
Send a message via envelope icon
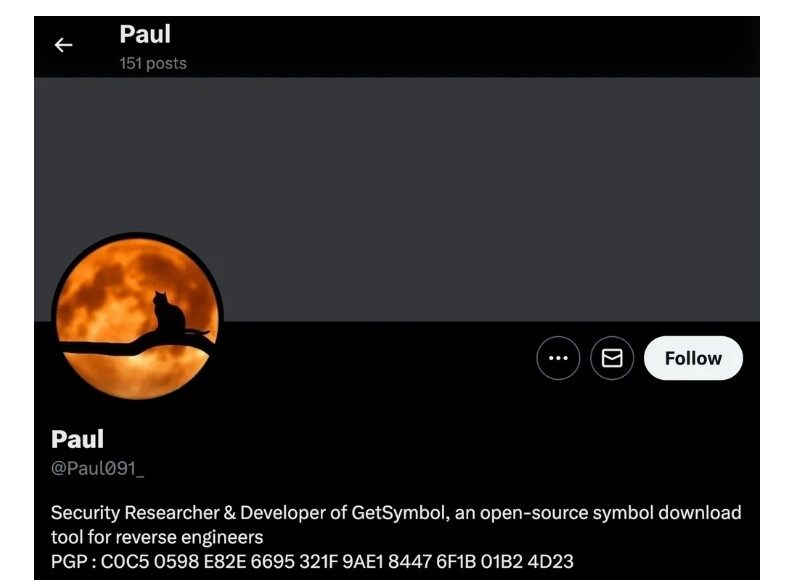612,358
